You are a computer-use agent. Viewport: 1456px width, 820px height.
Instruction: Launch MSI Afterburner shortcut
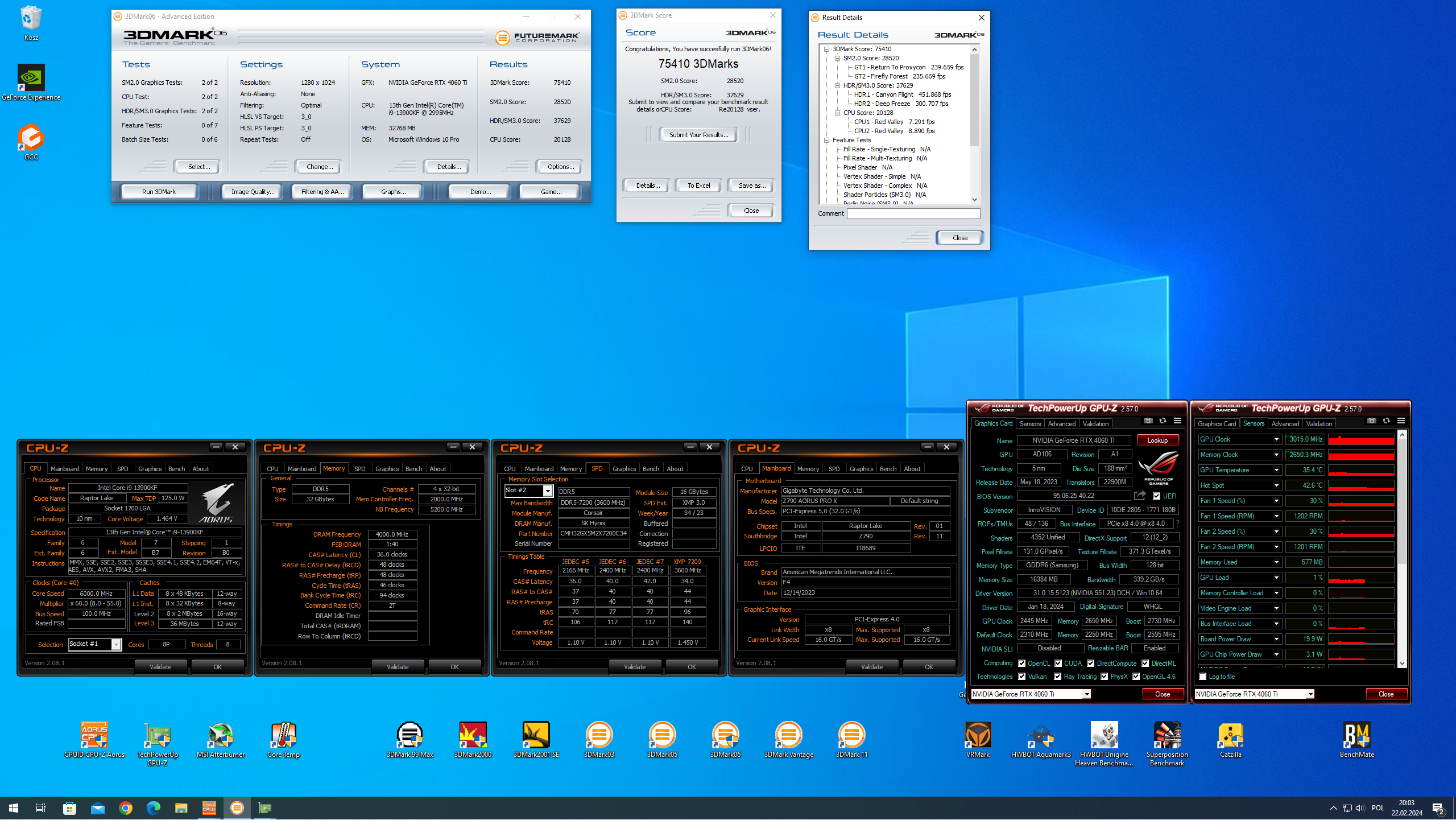[x=221, y=740]
